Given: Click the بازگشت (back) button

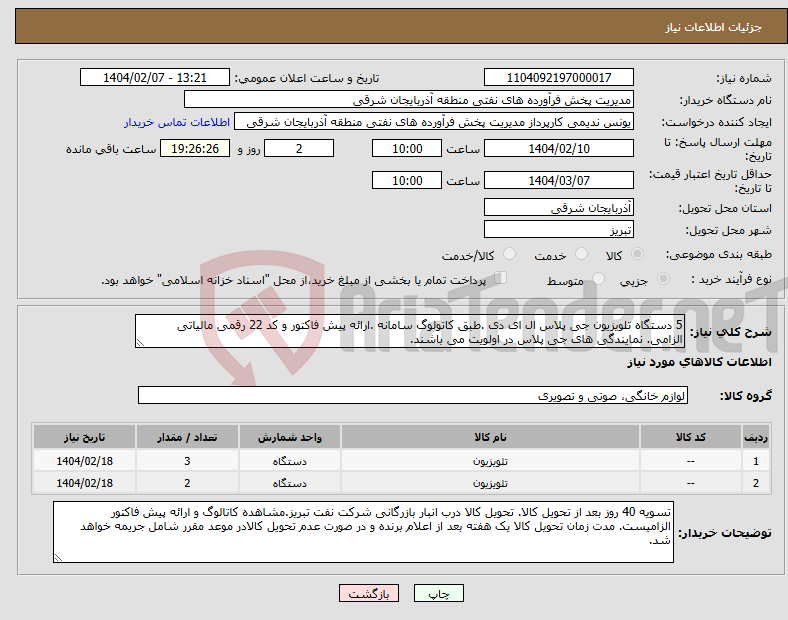Looking at the screenshot, I should tap(369, 593).
